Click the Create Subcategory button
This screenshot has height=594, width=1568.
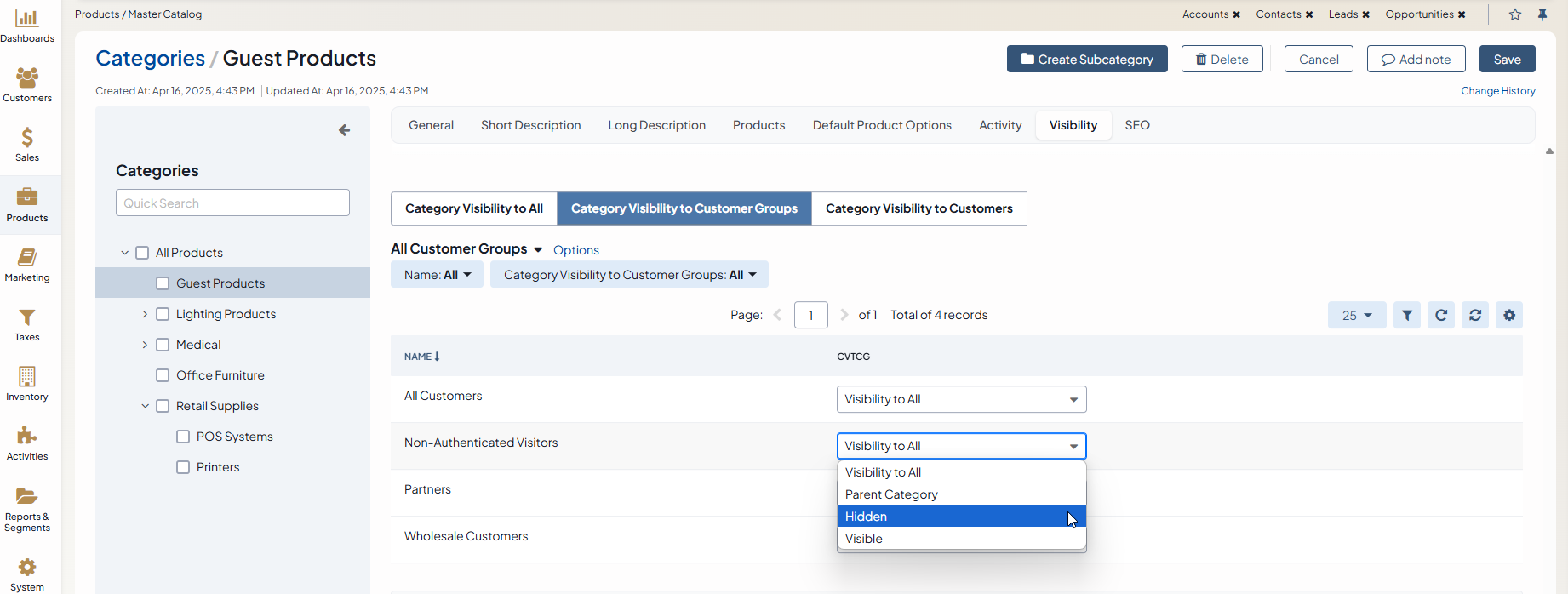(1087, 60)
